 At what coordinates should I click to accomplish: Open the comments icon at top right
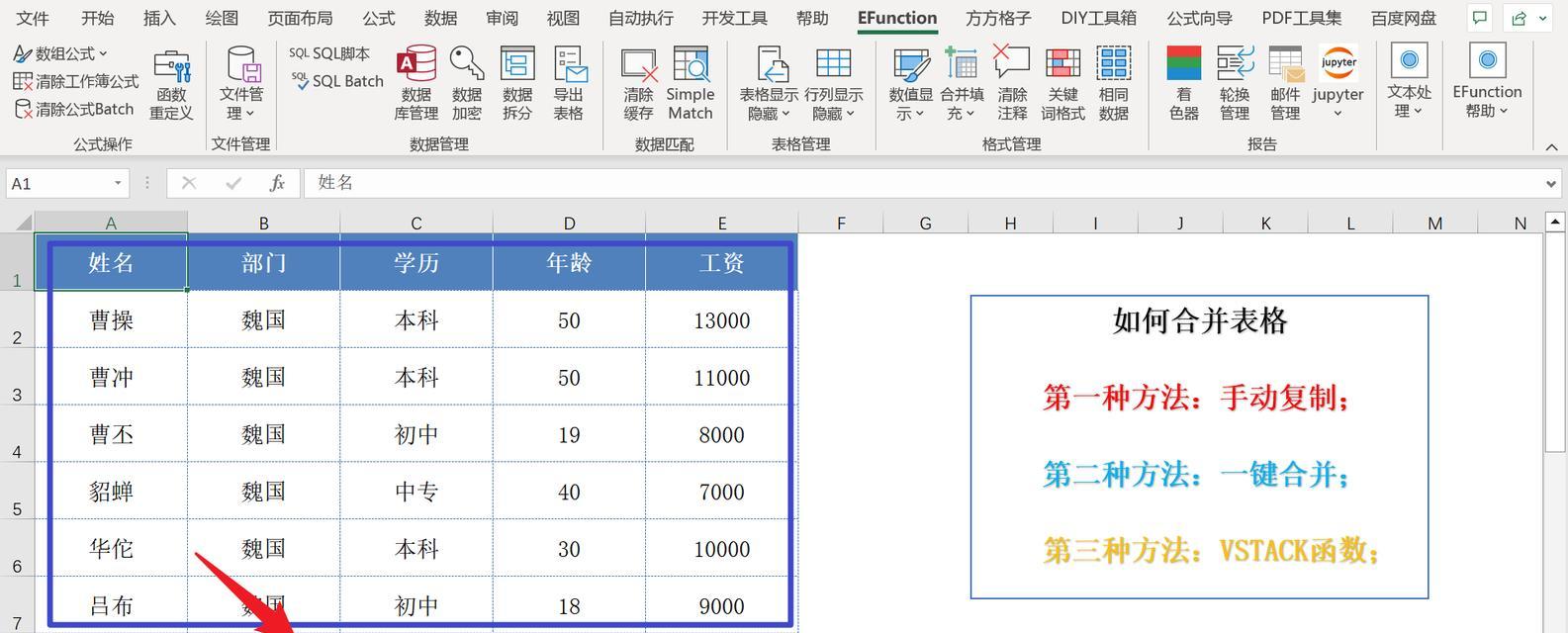coord(1479,18)
